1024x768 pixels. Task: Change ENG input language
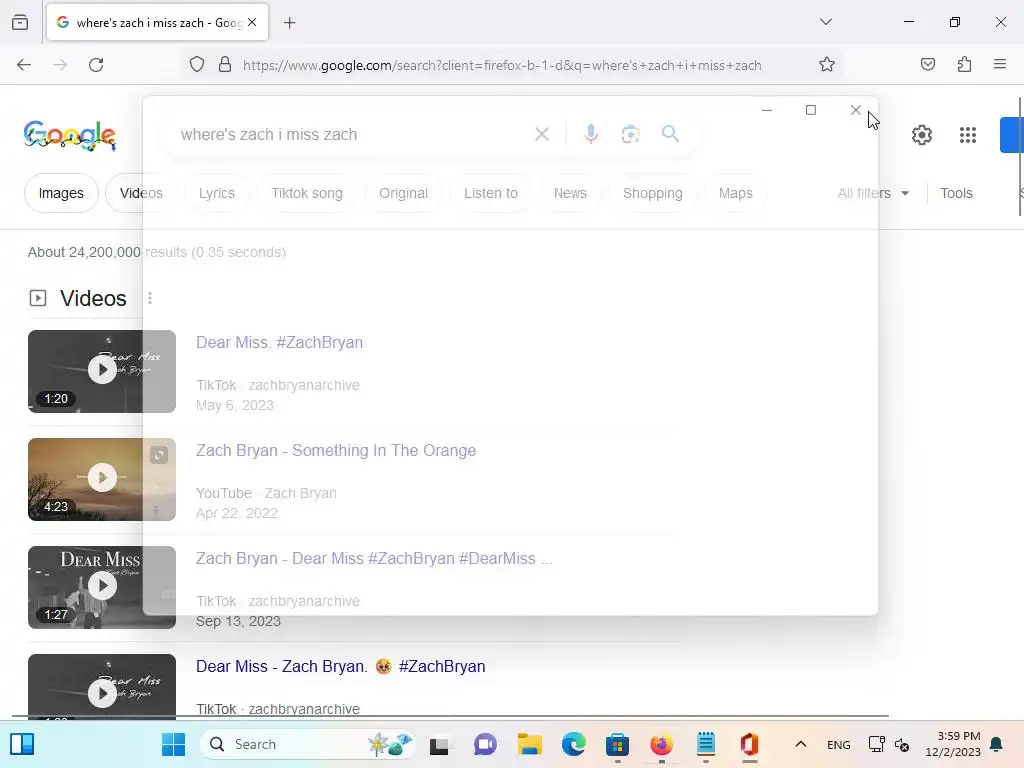tap(839, 744)
